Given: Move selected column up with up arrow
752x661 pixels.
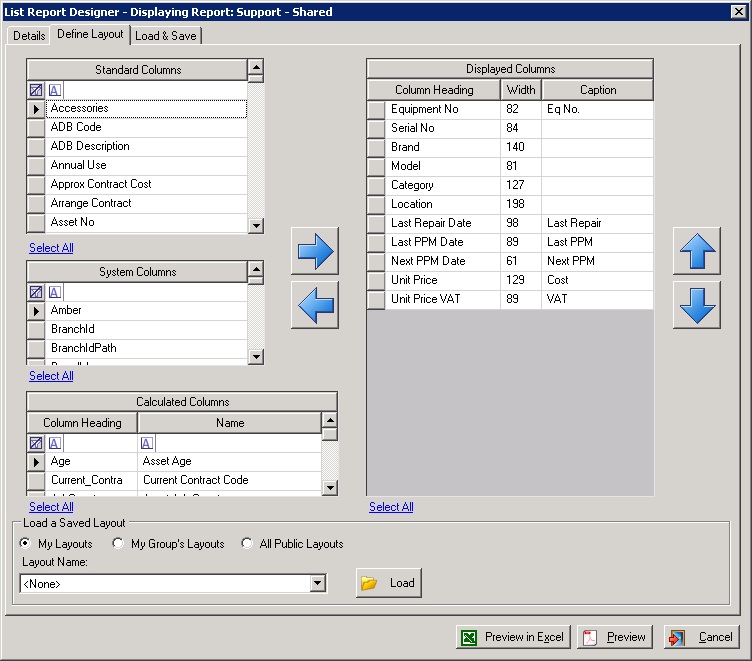Looking at the screenshot, I should point(696,250).
